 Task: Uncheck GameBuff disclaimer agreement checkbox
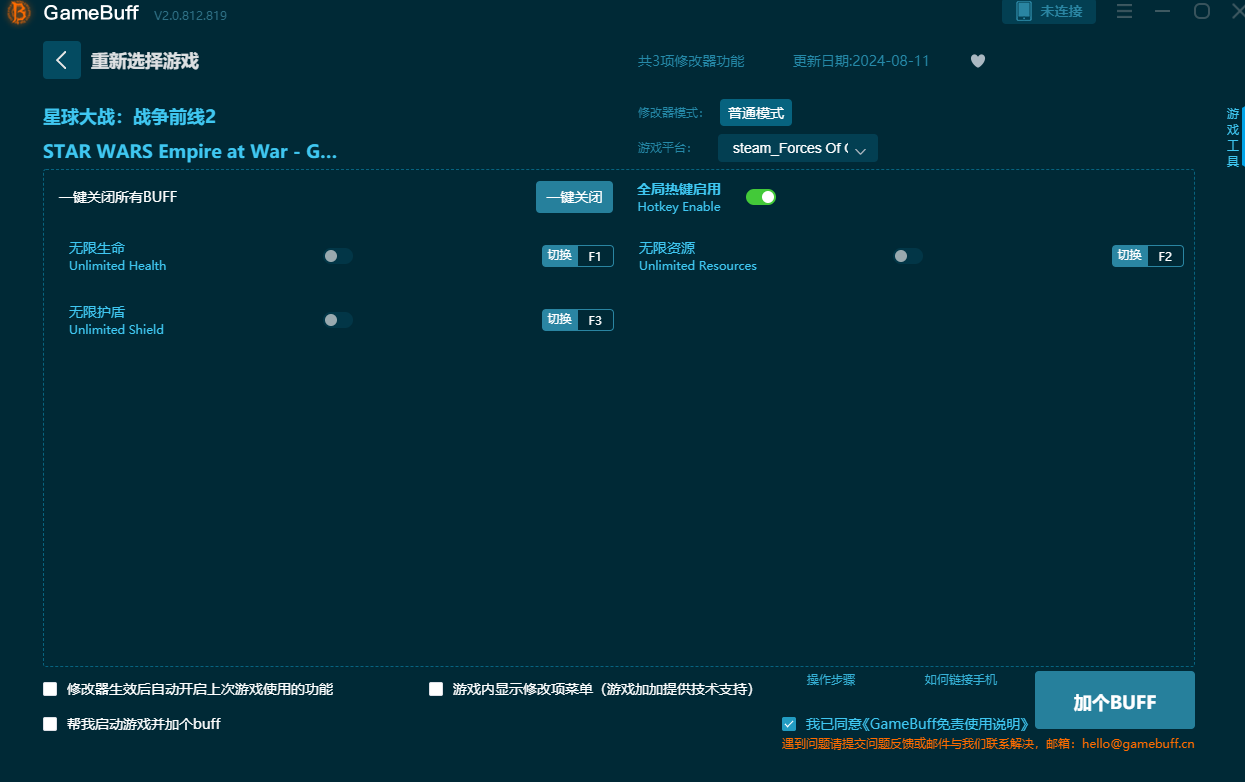click(789, 724)
